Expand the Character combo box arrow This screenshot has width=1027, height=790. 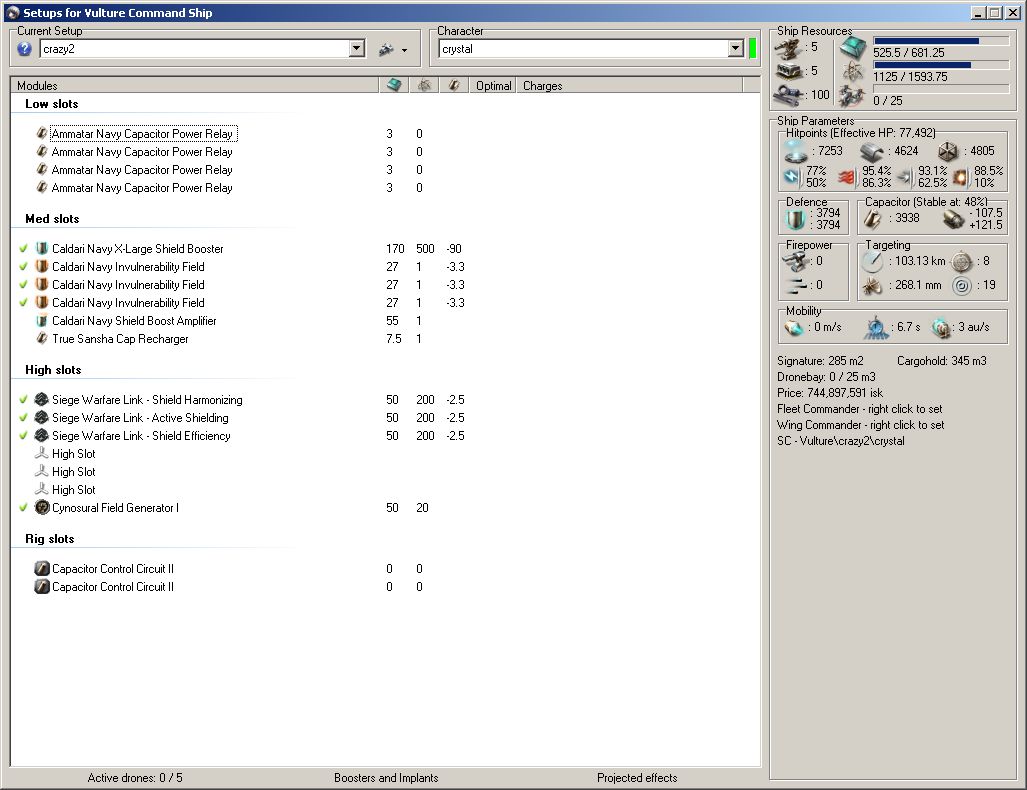(736, 48)
